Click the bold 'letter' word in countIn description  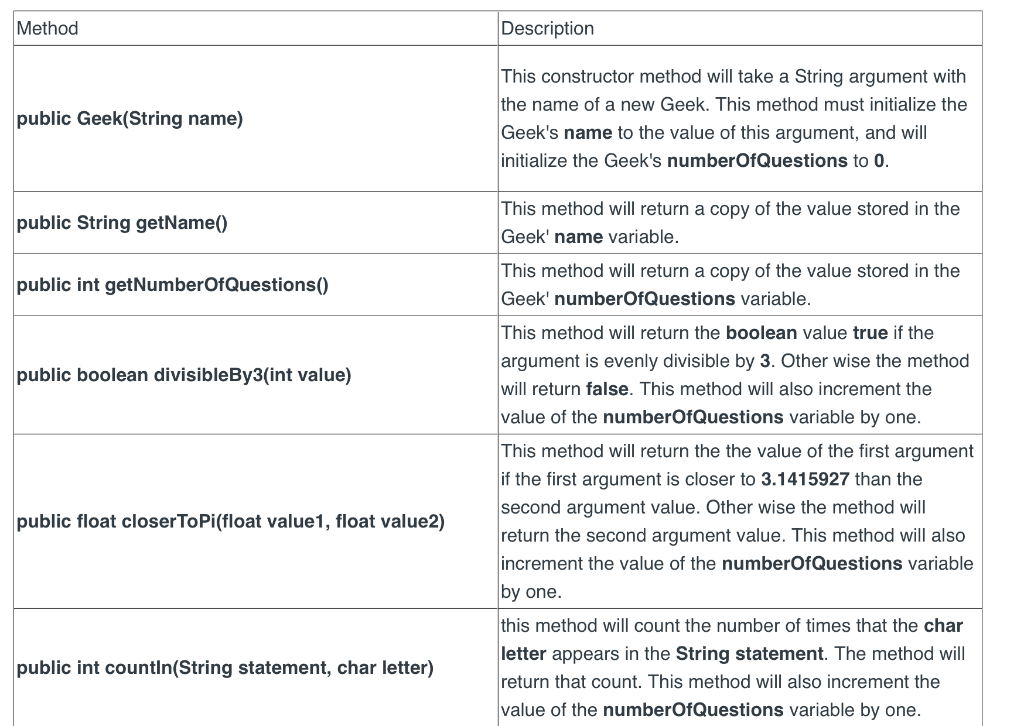point(523,654)
